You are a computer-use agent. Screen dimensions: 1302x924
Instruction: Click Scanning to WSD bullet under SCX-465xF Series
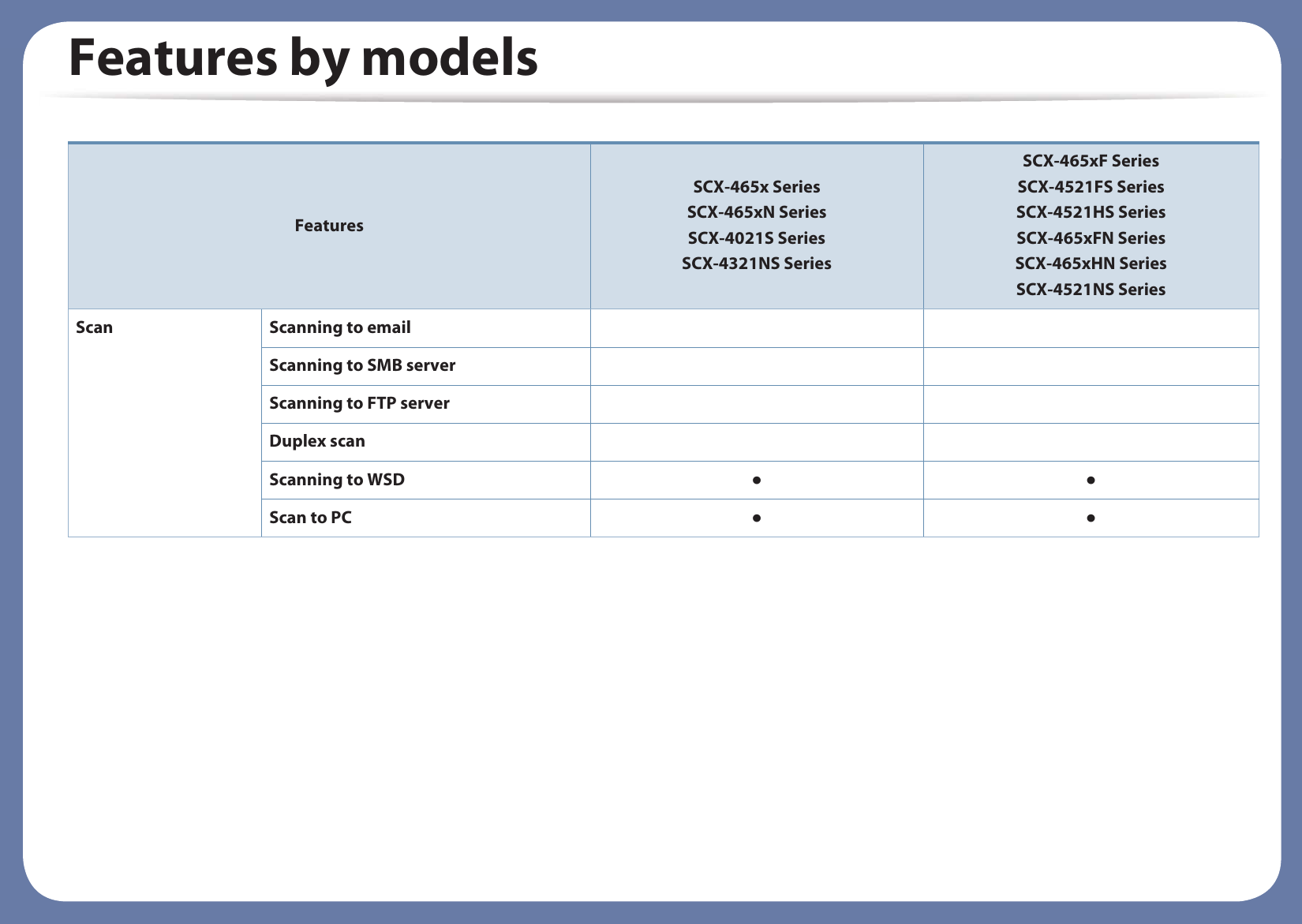click(1091, 480)
